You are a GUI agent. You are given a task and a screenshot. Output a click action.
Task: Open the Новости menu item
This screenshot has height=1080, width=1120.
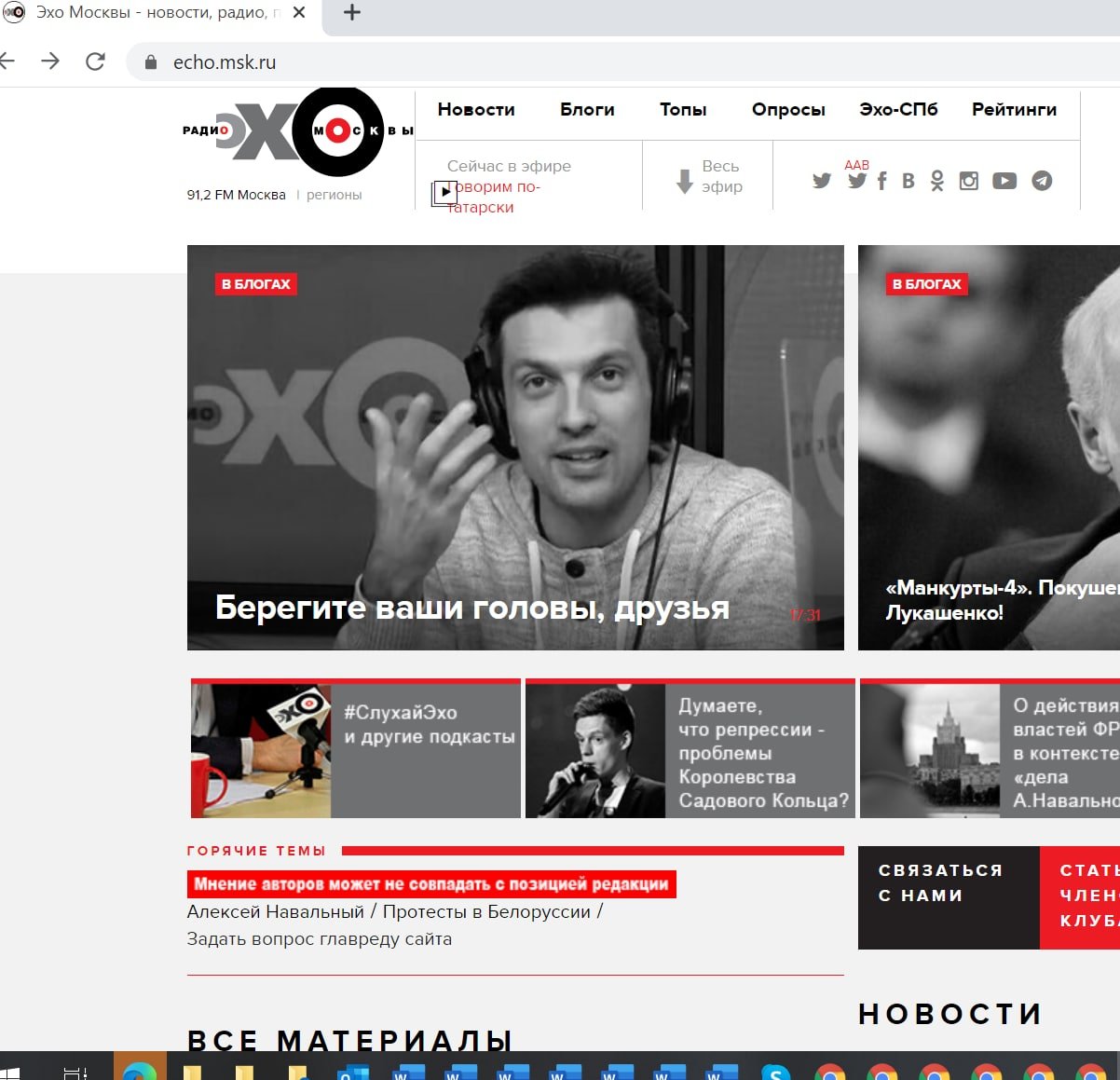coord(476,109)
